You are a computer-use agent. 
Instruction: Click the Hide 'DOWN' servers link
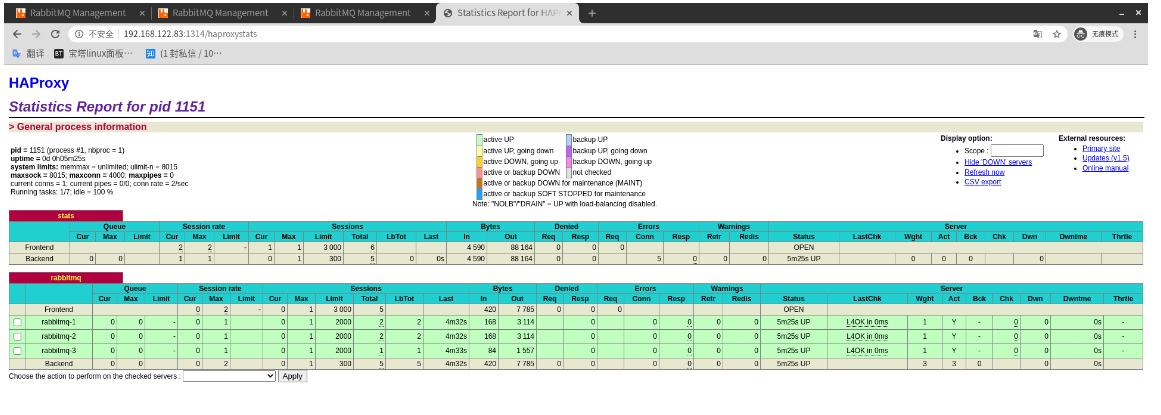pyautogui.click(x=997, y=162)
